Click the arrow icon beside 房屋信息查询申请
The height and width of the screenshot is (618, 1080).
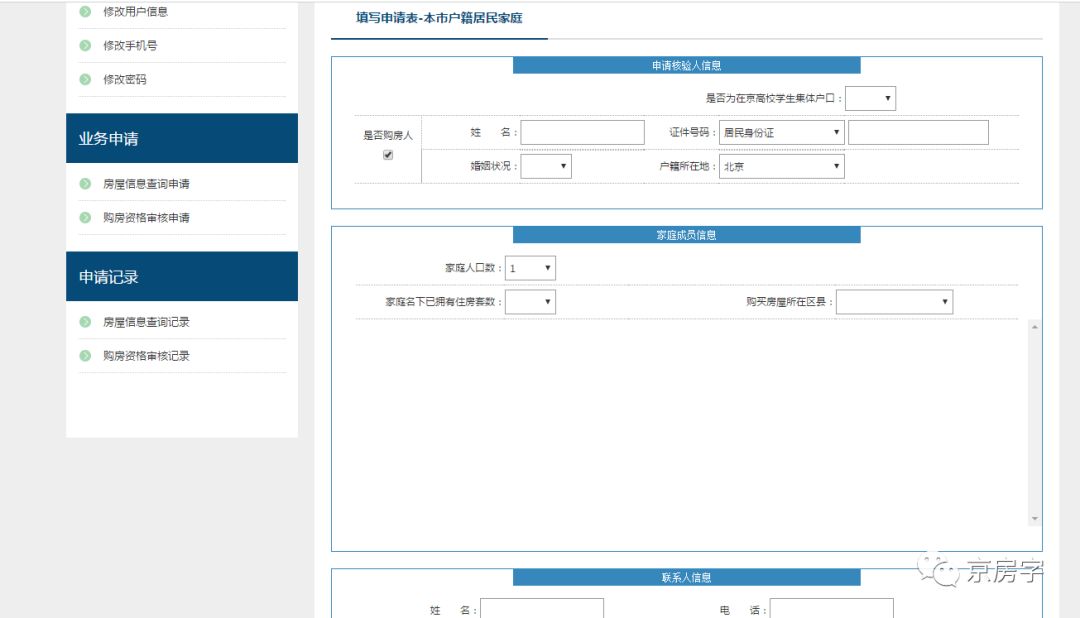[86, 183]
